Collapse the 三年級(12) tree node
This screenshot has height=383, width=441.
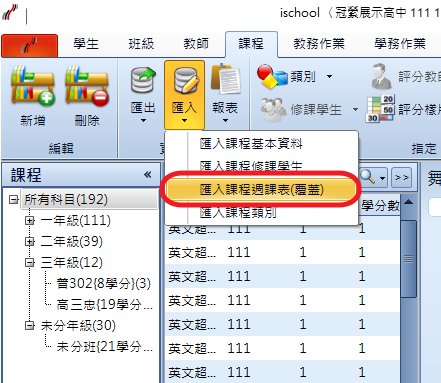[30, 262]
